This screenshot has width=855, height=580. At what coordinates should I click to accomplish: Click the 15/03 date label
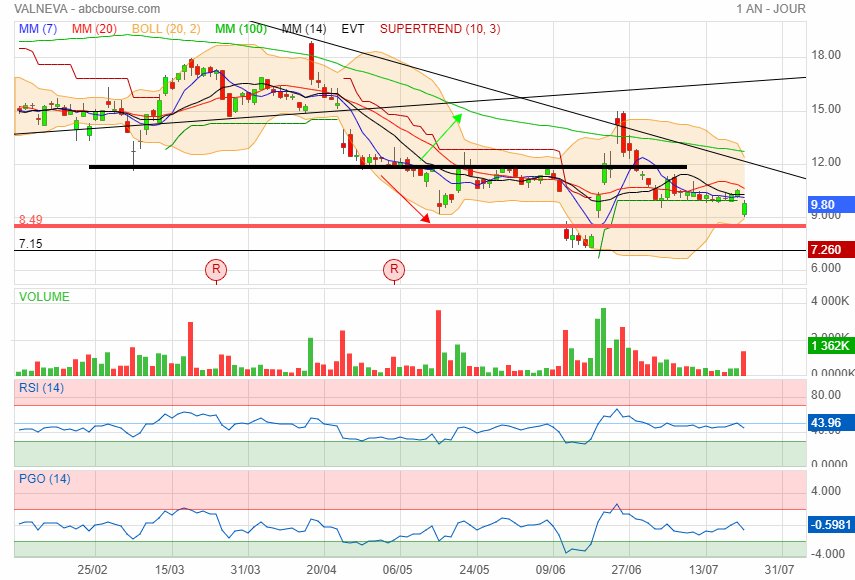tap(169, 570)
